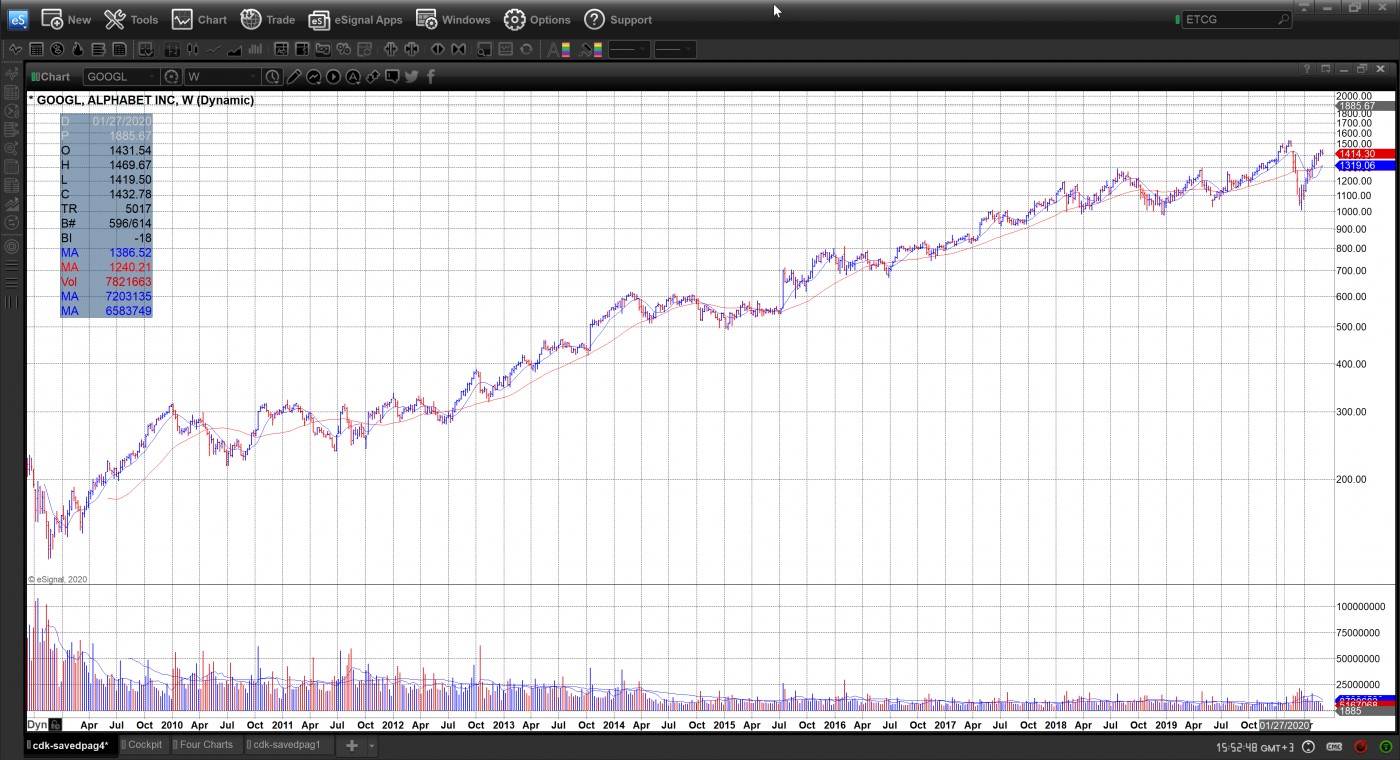The width and height of the screenshot is (1400, 760).
Task: Click the symbol settings icon next to GOOGL
Action: coord(172,76)
